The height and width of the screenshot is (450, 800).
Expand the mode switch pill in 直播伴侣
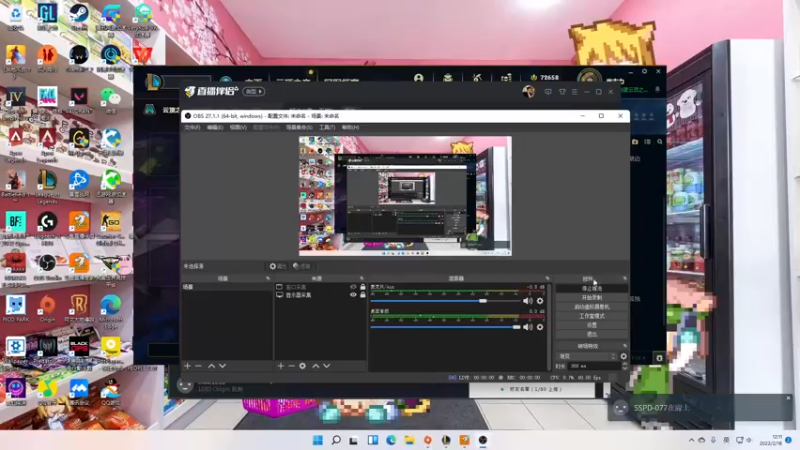click(x=254, y=91)
